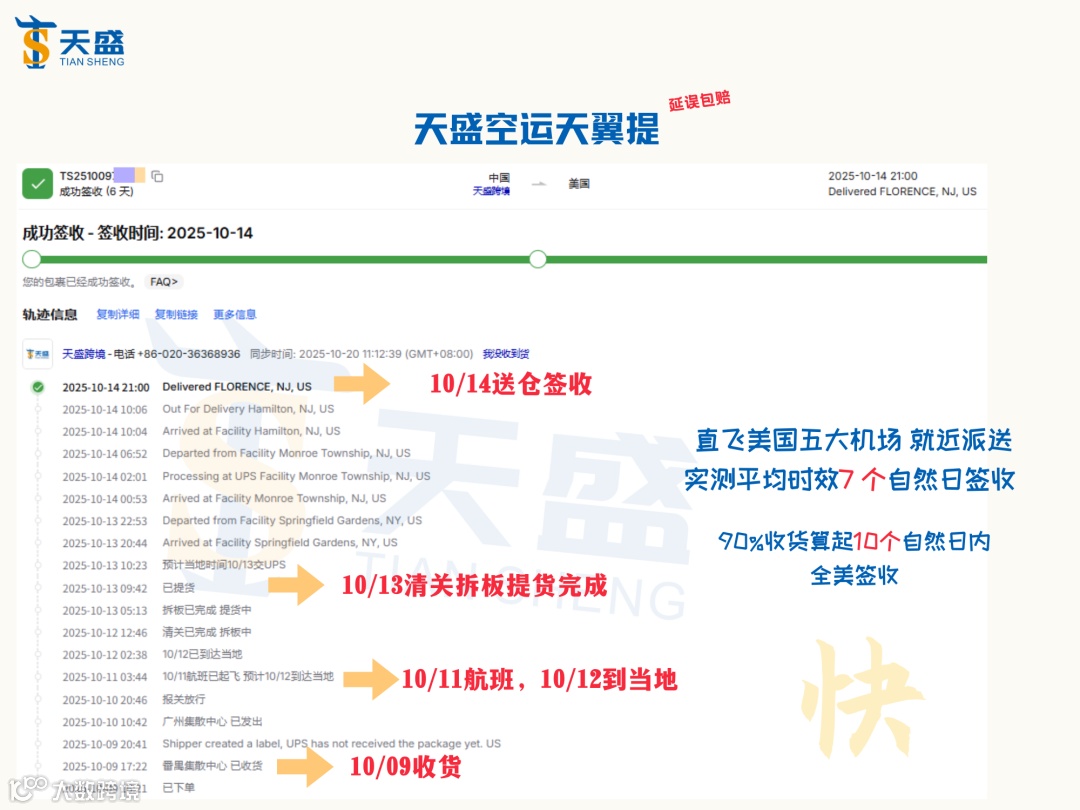Select Arrived at Facility Monroe Township event
1080x810 pixels.
tap(274, 498)
